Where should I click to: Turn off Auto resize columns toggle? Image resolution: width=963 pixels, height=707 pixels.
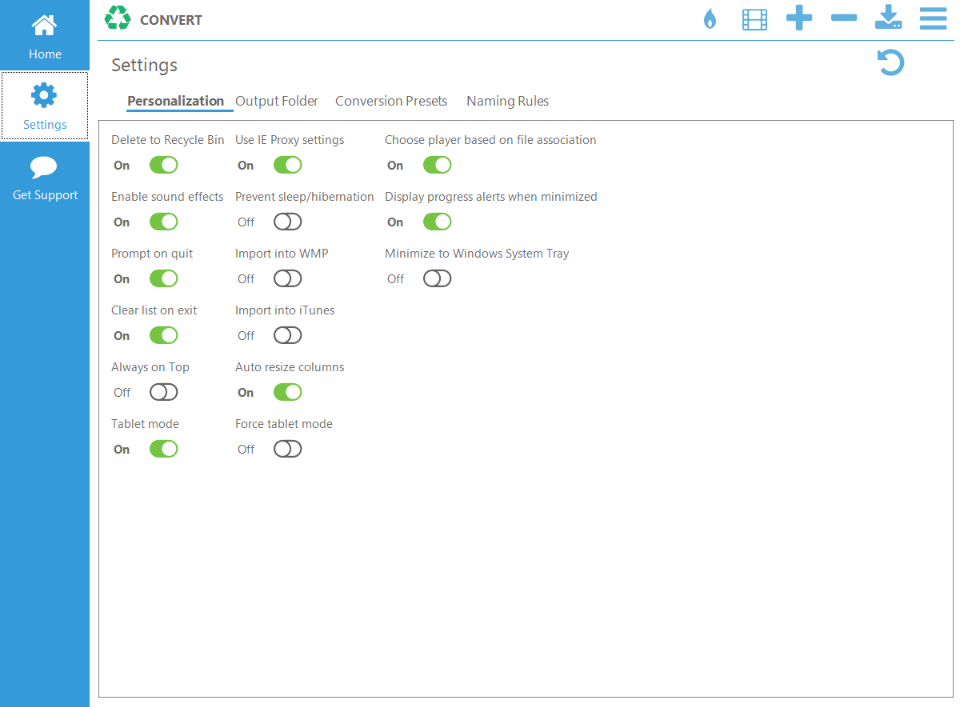[288, 393]
